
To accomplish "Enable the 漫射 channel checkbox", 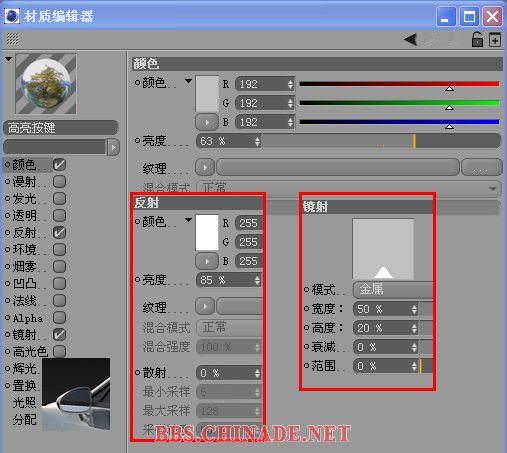I will tap(59, 182).
